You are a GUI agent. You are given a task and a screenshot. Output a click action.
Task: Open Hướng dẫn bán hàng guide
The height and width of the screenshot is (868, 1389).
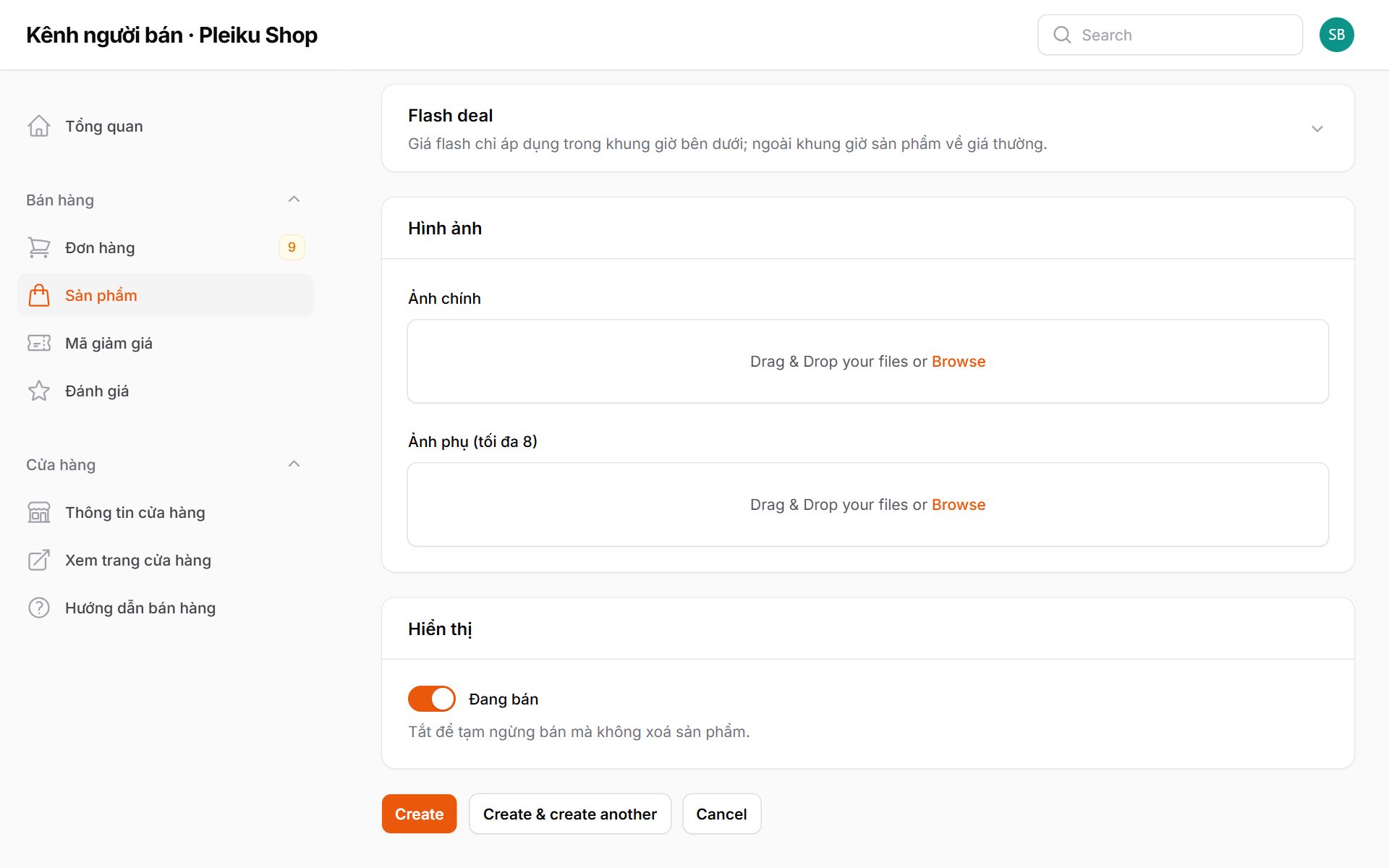165,608
